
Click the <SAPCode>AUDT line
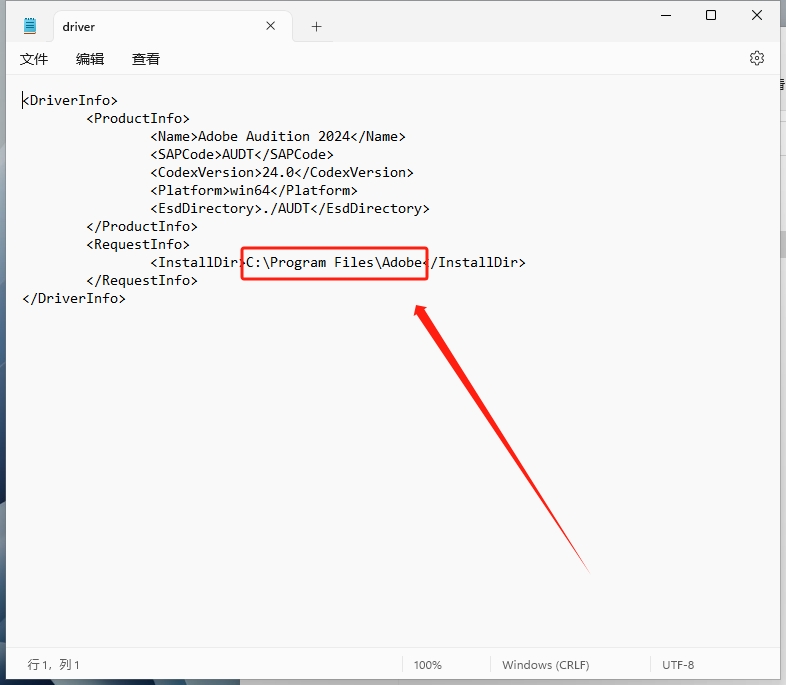(x=242, y=154)
